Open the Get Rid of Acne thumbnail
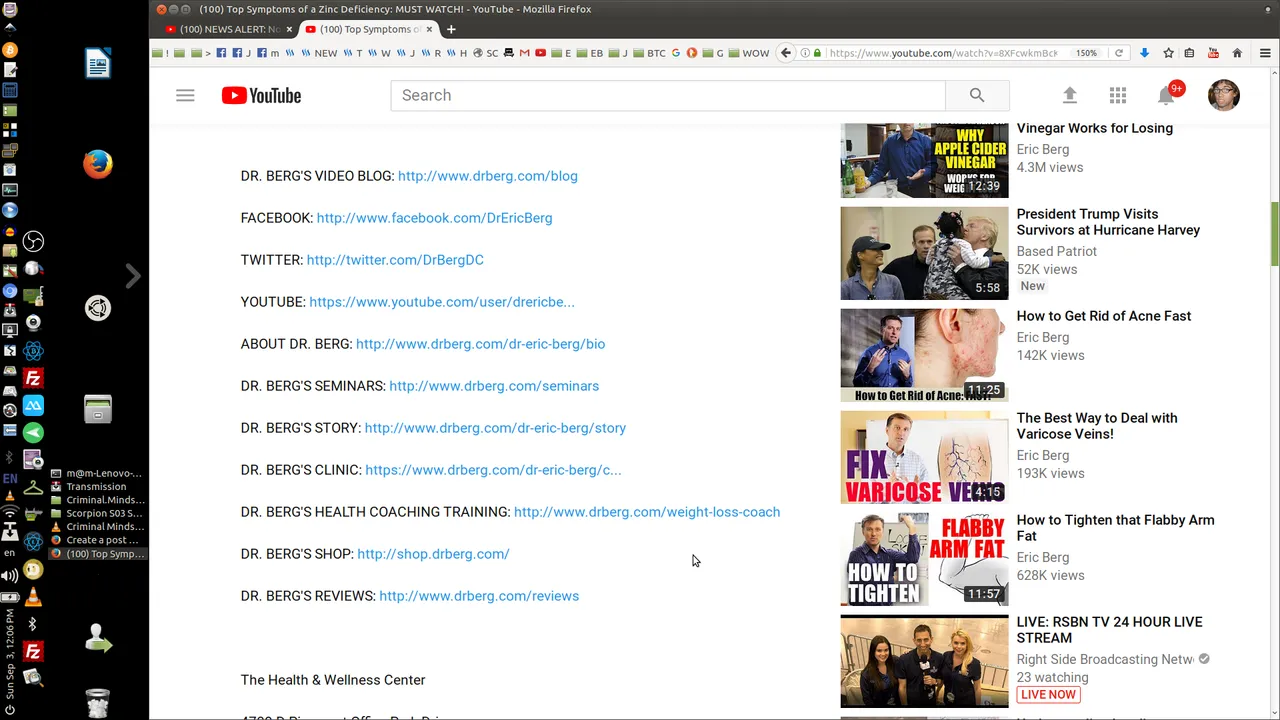The height and width of the screenshot is (720, 1280). coord(924,355)
